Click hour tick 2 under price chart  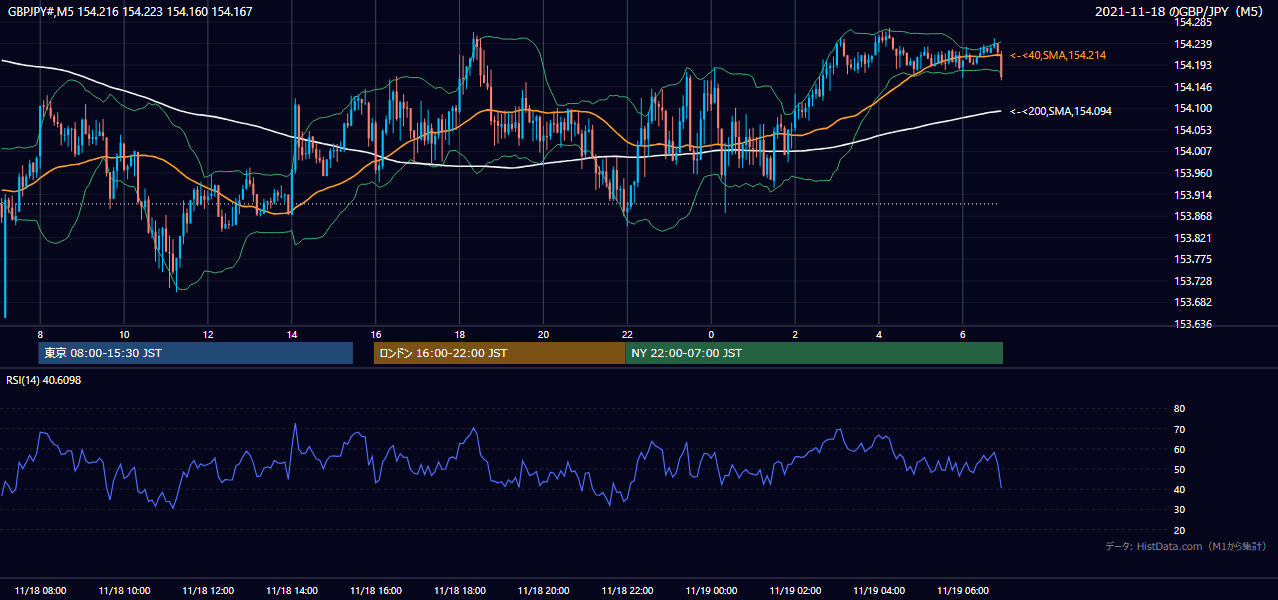795,334
